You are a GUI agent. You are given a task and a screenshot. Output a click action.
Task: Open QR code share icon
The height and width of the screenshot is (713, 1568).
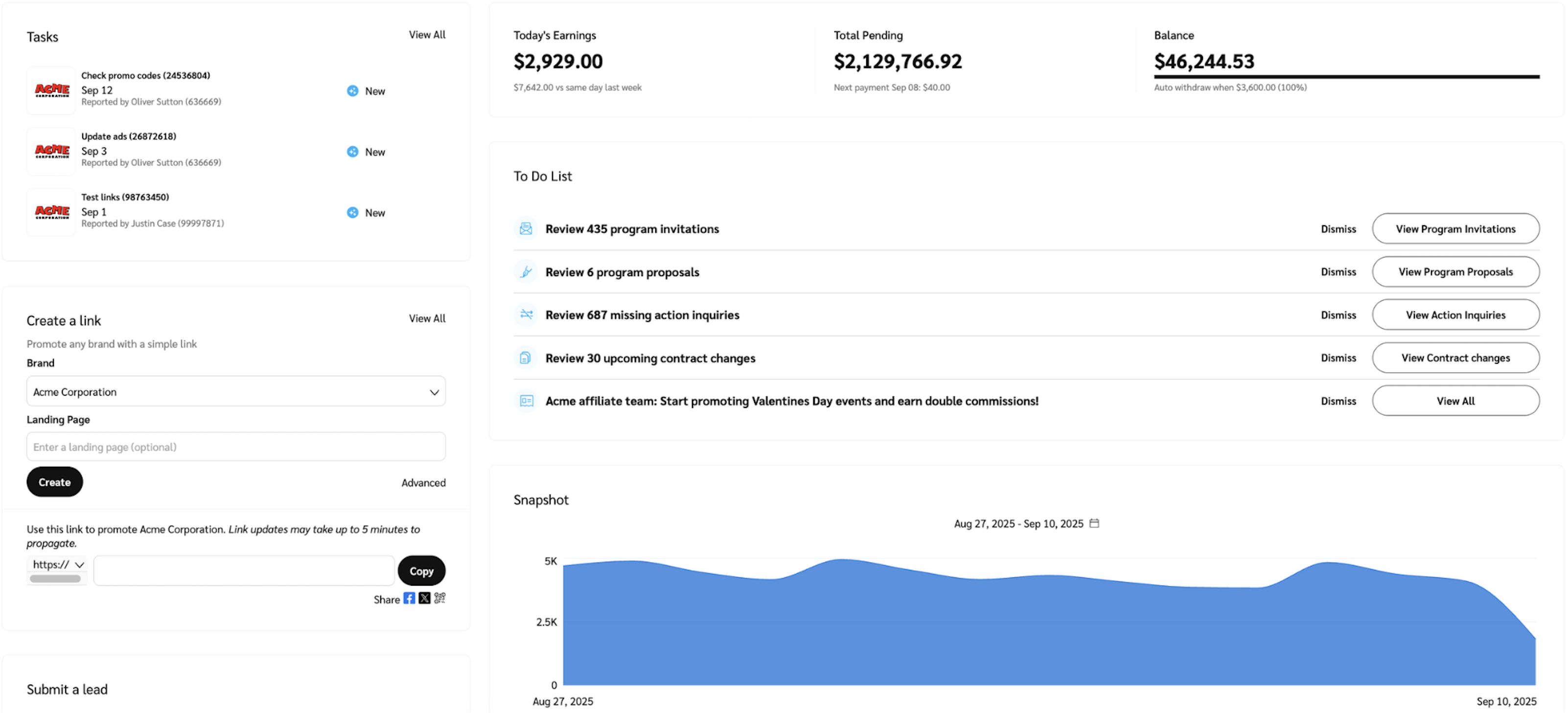(x=439, y=598)
